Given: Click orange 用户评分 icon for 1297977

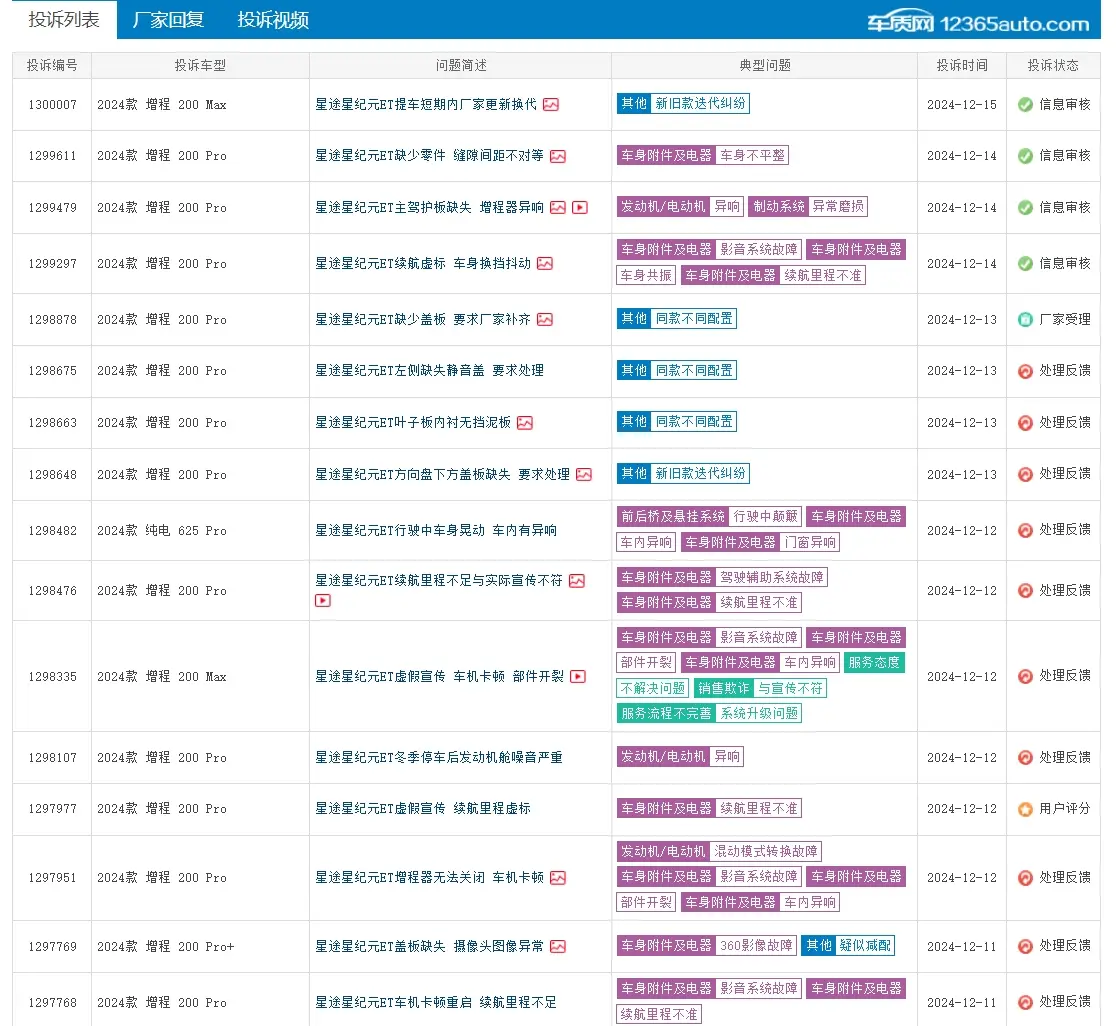Looking at the screenshot, I should coord(1026,809).
